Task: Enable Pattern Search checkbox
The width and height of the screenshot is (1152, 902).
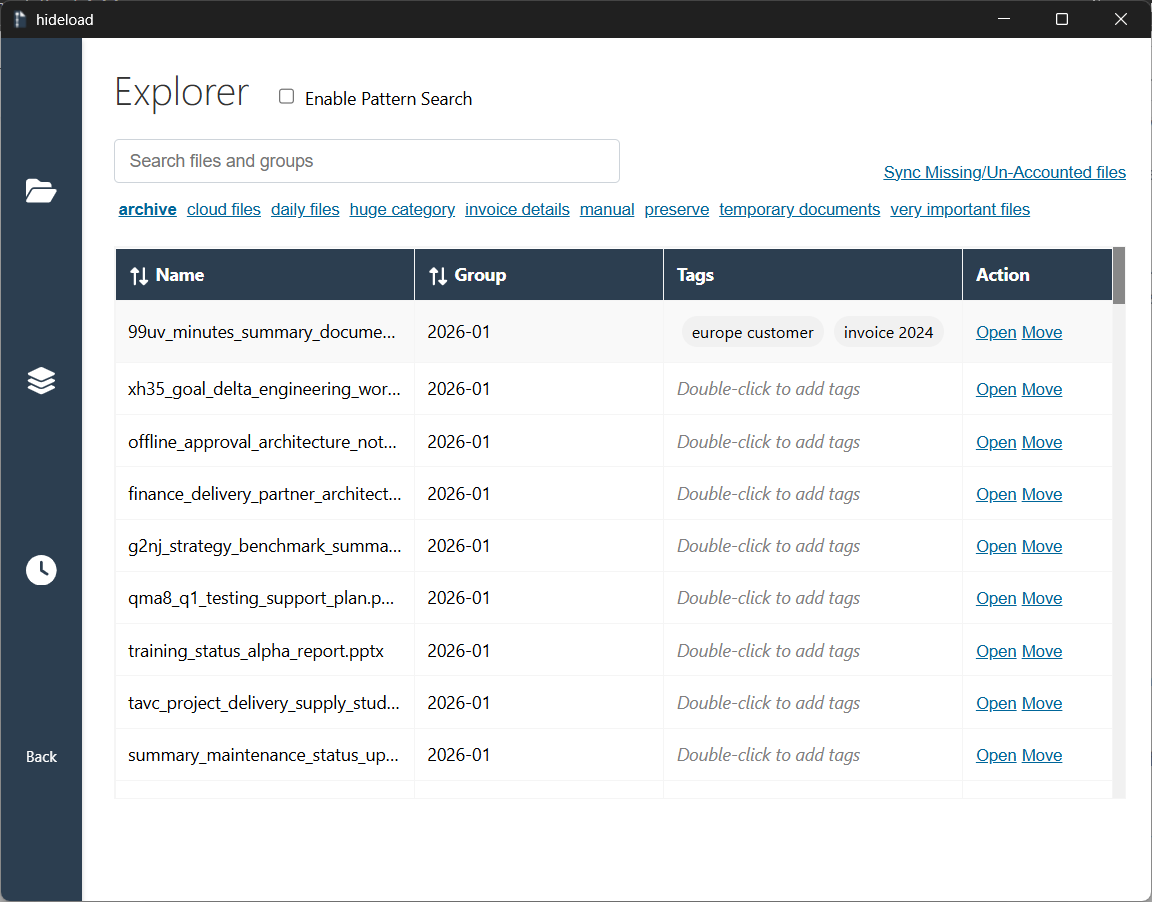Action: pos(287,97)
